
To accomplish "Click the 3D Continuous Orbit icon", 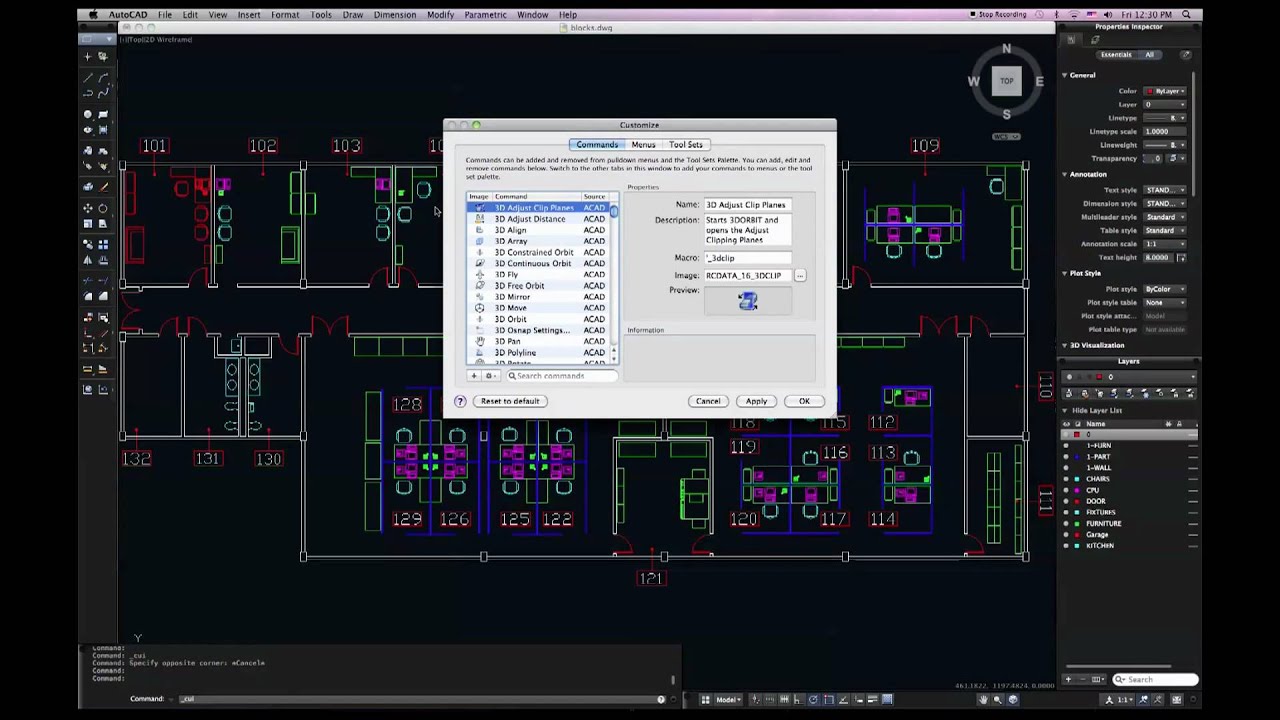I will [x=480, y=263].
